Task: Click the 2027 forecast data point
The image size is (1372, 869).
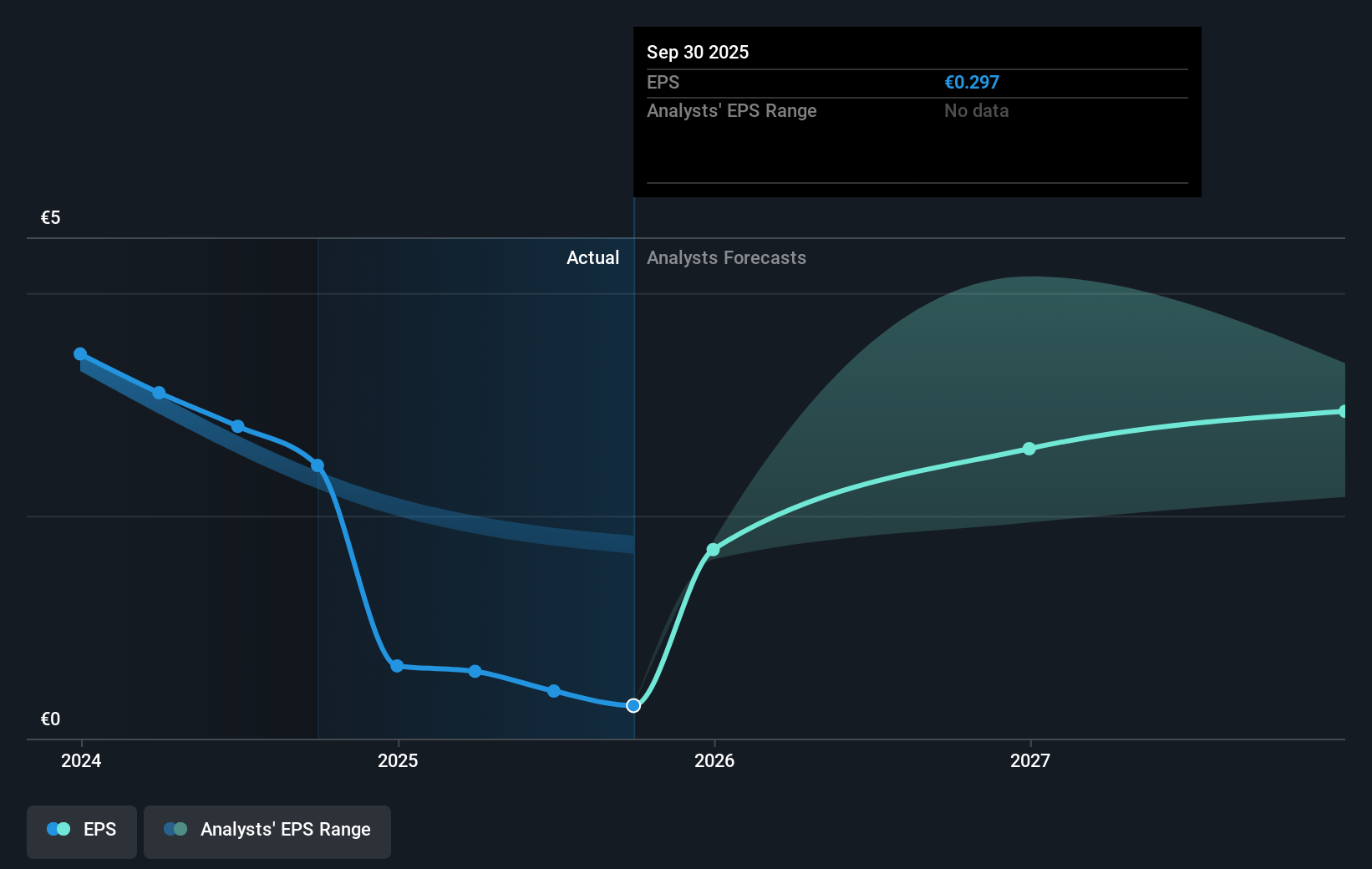Action: click(x=1029, y=450)
